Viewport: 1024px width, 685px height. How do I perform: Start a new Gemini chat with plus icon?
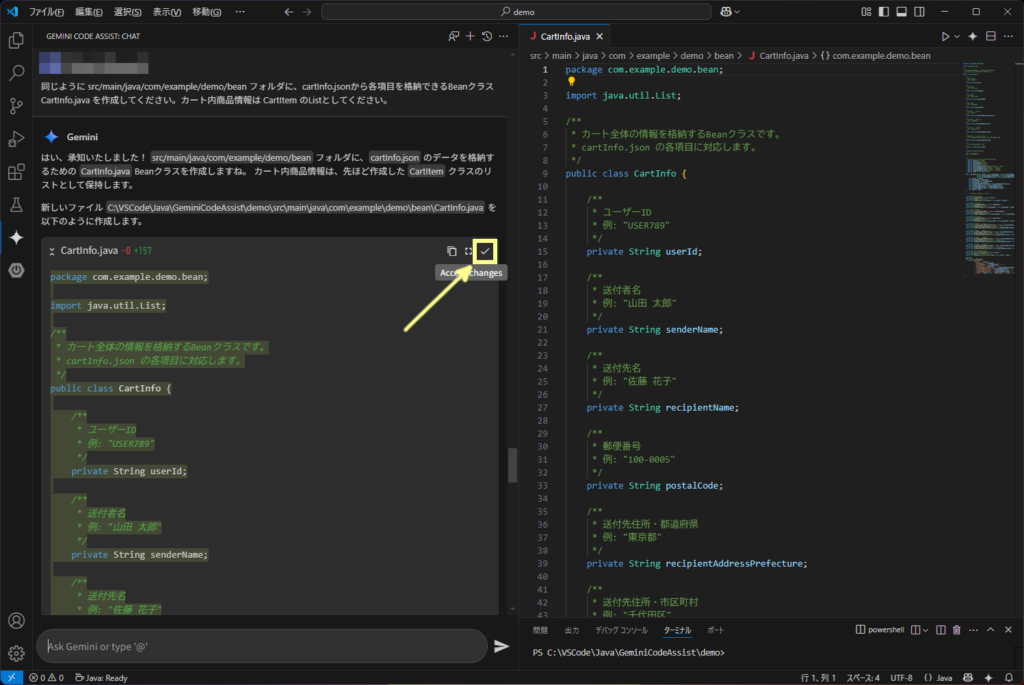[x=470, y=37]
